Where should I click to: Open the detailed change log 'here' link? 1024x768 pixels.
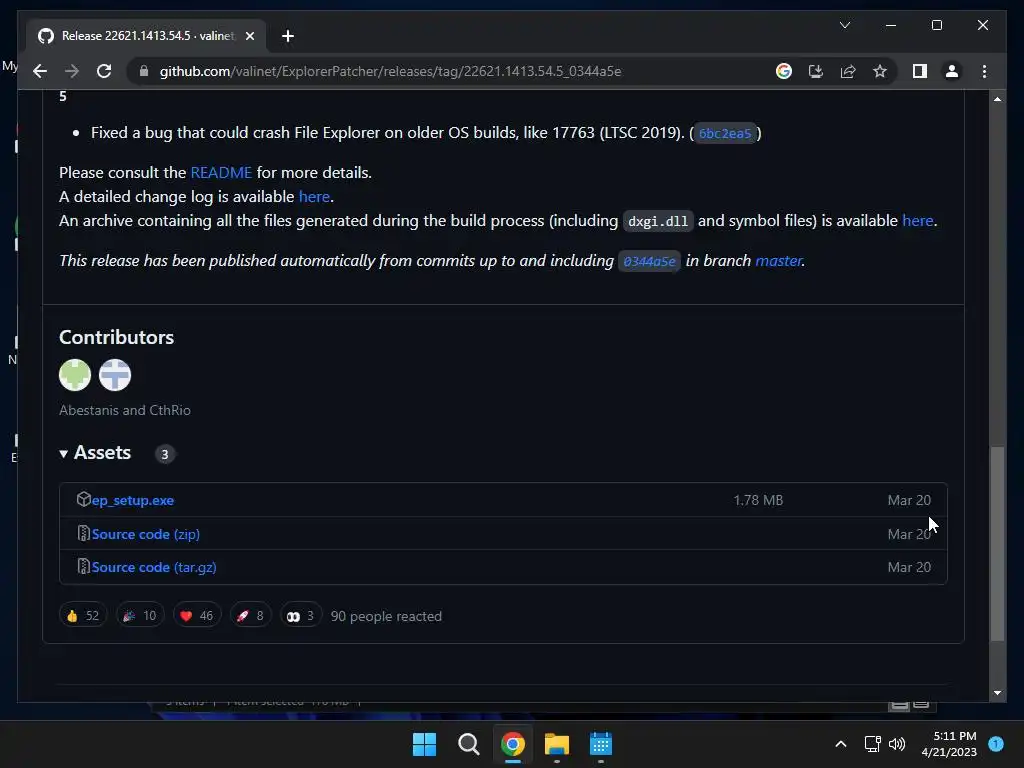(x=314, y=197)
